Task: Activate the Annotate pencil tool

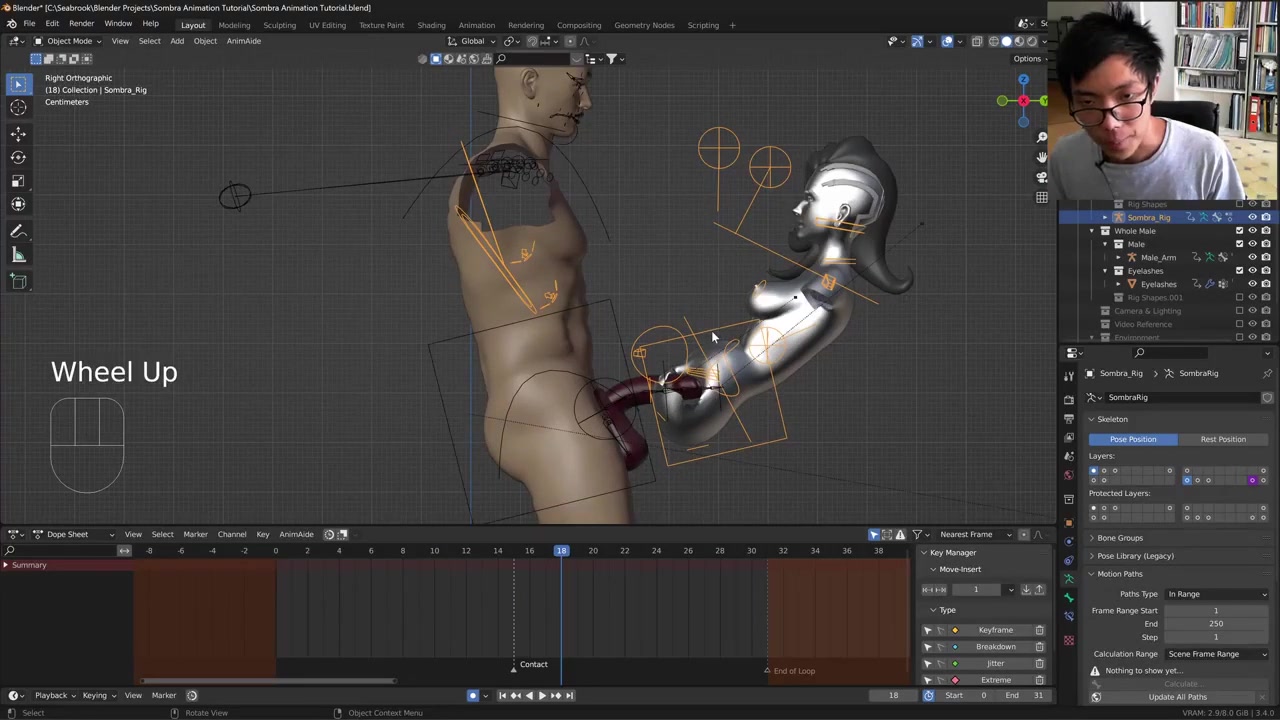Action: tap(18, 231)
